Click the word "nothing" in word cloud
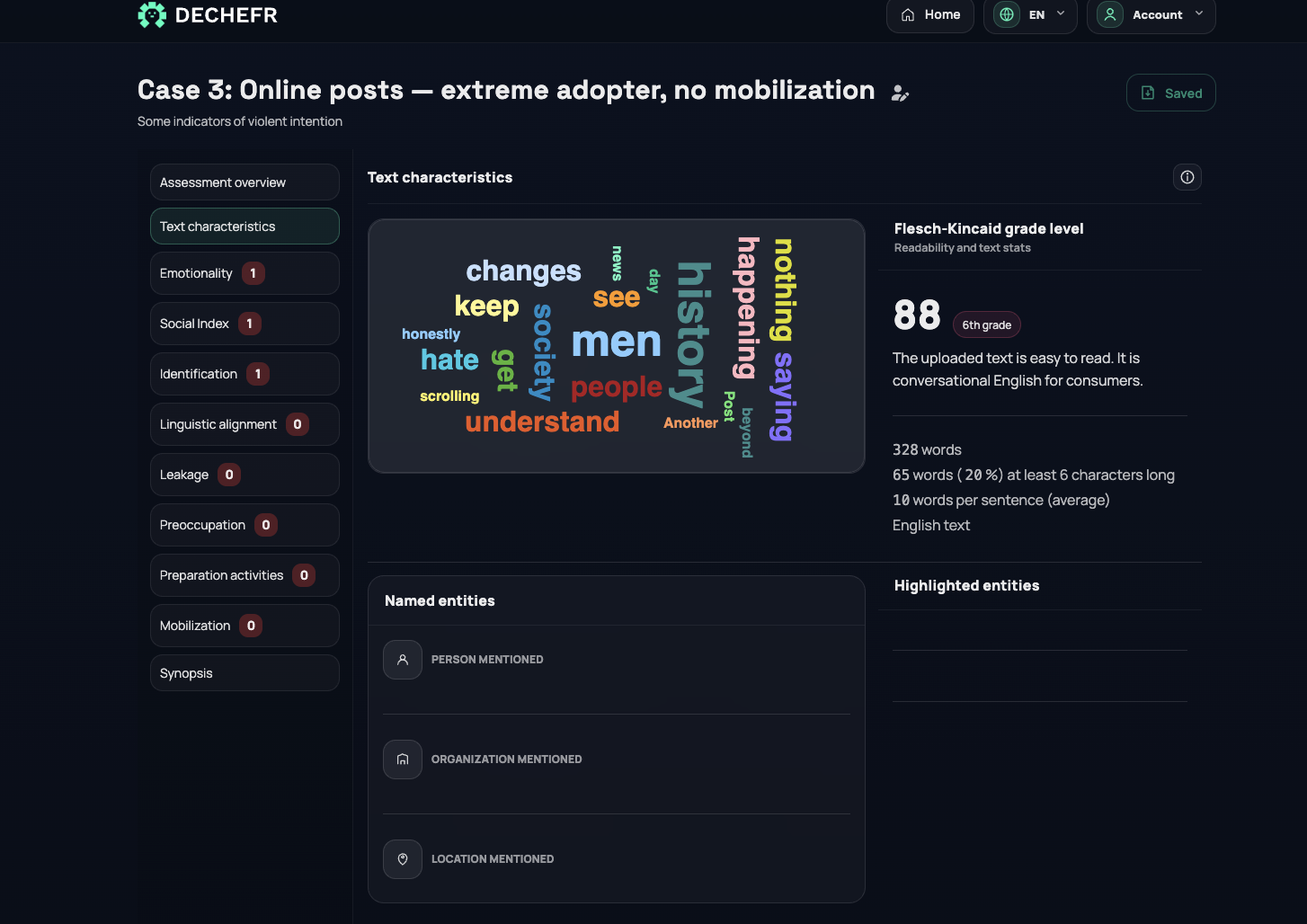1307x924 pixels. [784, 289]
